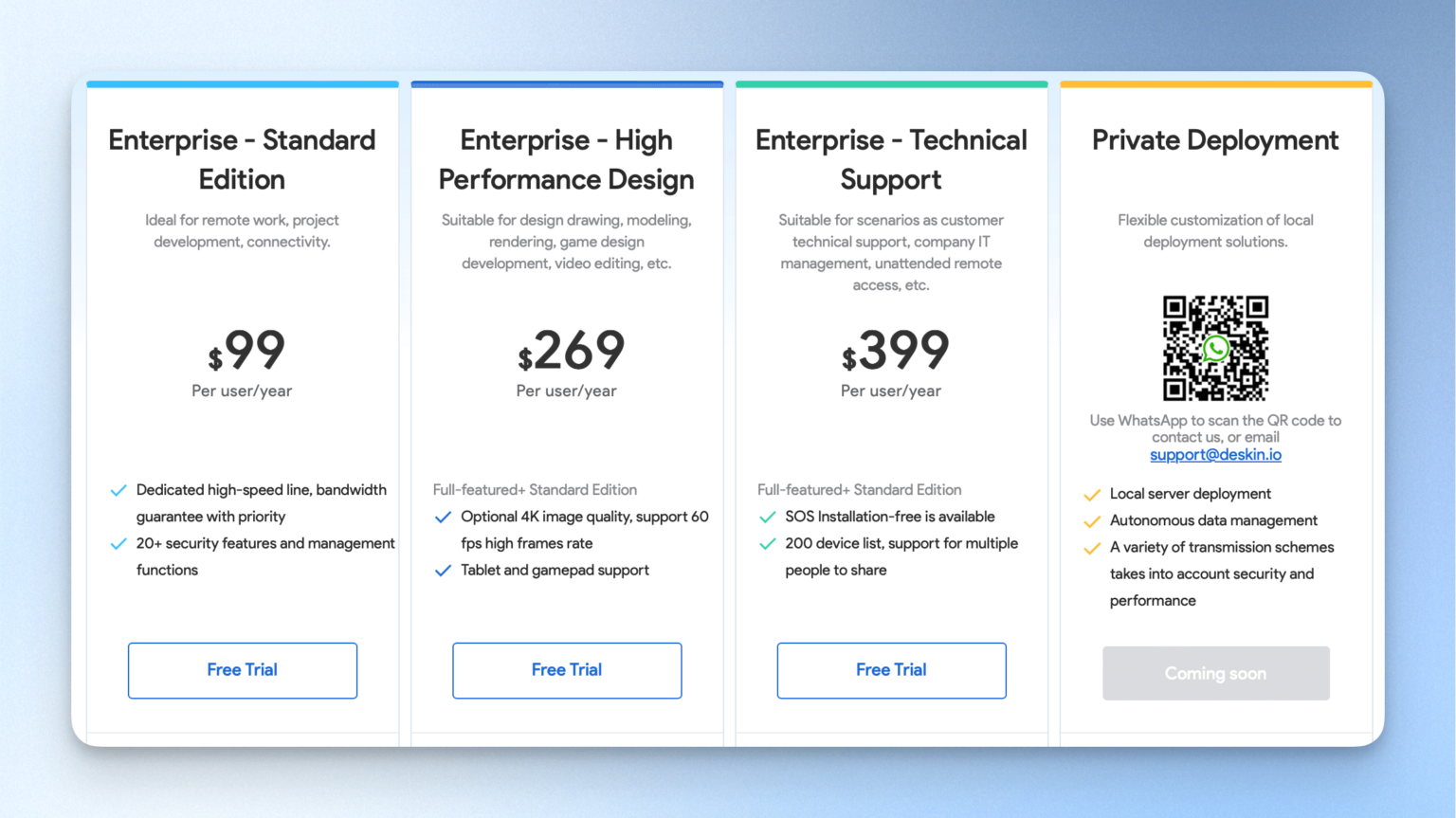The width and height of the screenshot is (1456, 818).
Task: Click the WhatsApp logo inside QR code
Action: [1215, 349]
